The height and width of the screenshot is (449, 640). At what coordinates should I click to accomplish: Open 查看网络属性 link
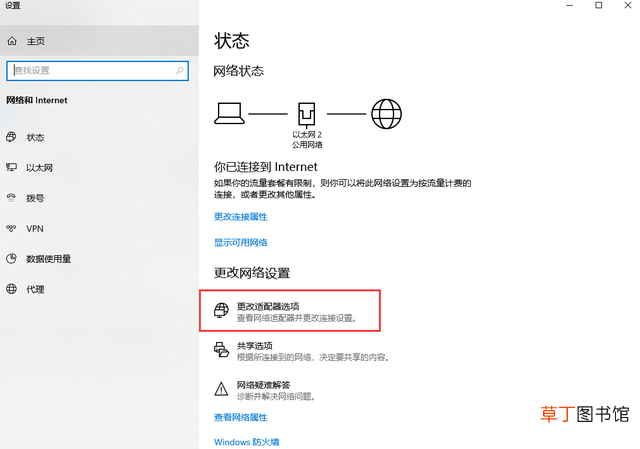tap(241, 417)
